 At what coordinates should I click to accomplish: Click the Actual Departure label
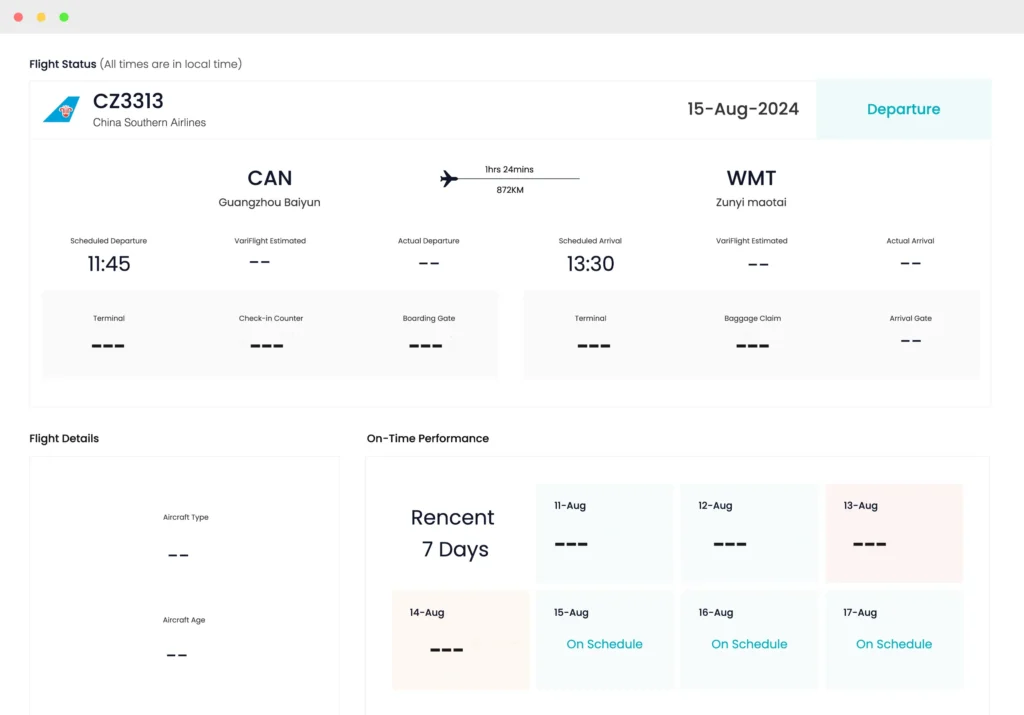tap(428, 241)
